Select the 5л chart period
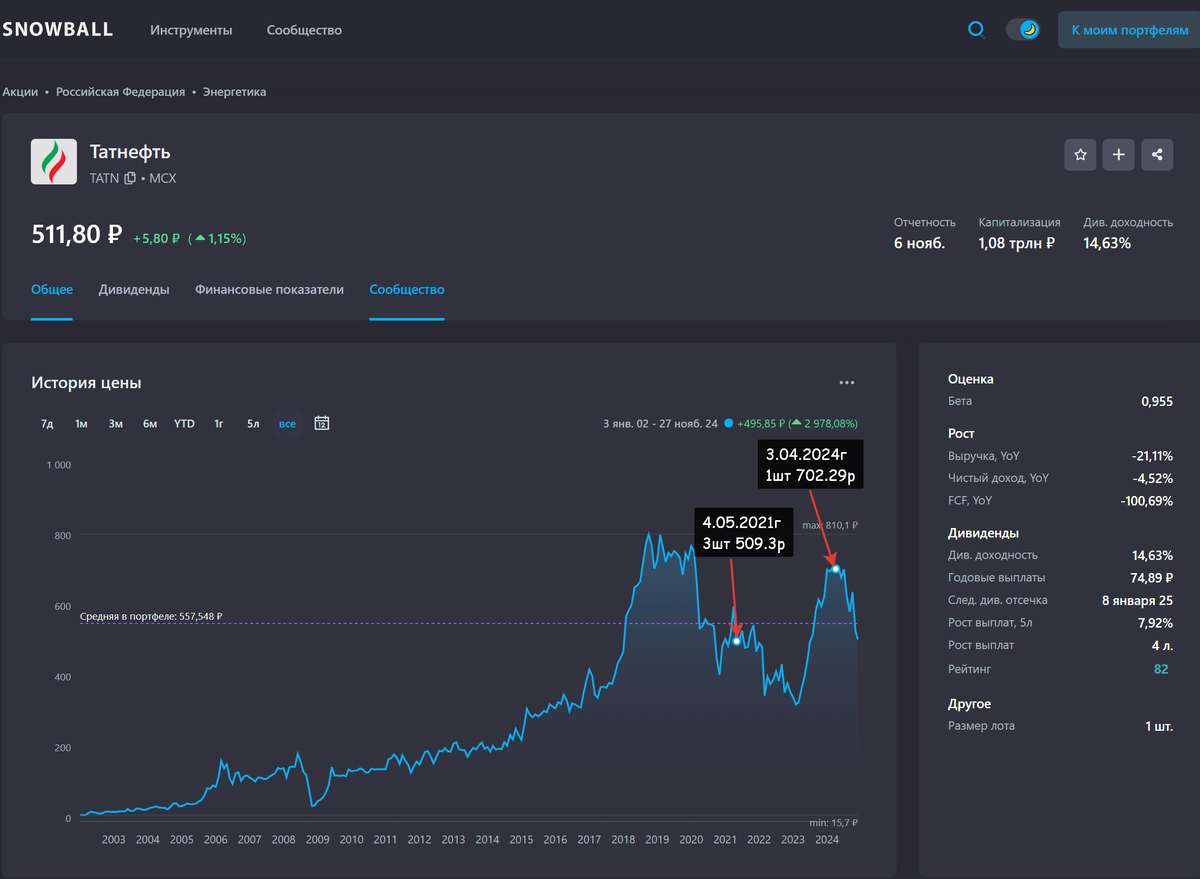Viewport: 1200px width, 879px height. coord(253,424)
